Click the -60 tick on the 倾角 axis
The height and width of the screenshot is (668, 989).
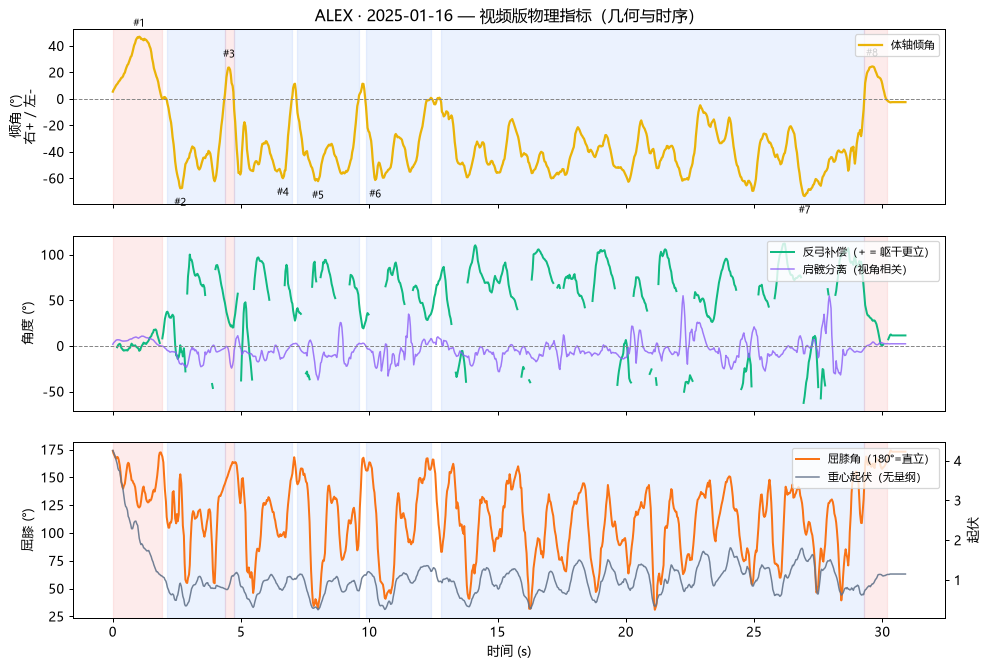[54, 179]
